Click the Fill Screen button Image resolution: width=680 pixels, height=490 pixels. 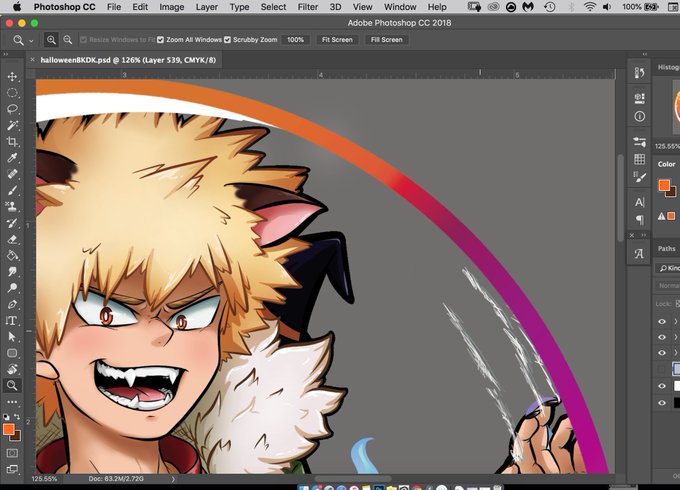386,40
